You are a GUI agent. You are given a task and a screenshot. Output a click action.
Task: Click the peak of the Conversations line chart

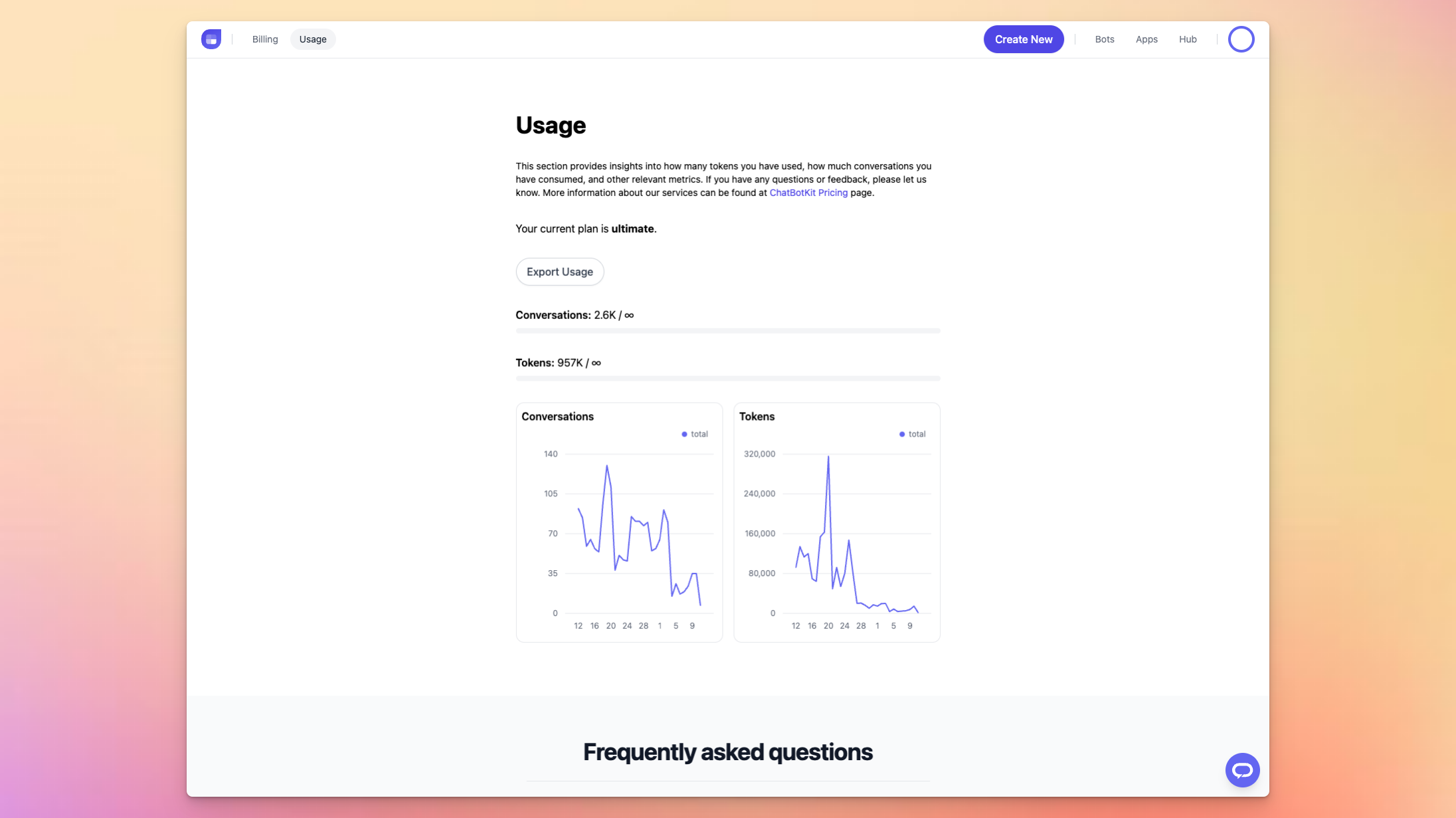click(x=606, y=466)
